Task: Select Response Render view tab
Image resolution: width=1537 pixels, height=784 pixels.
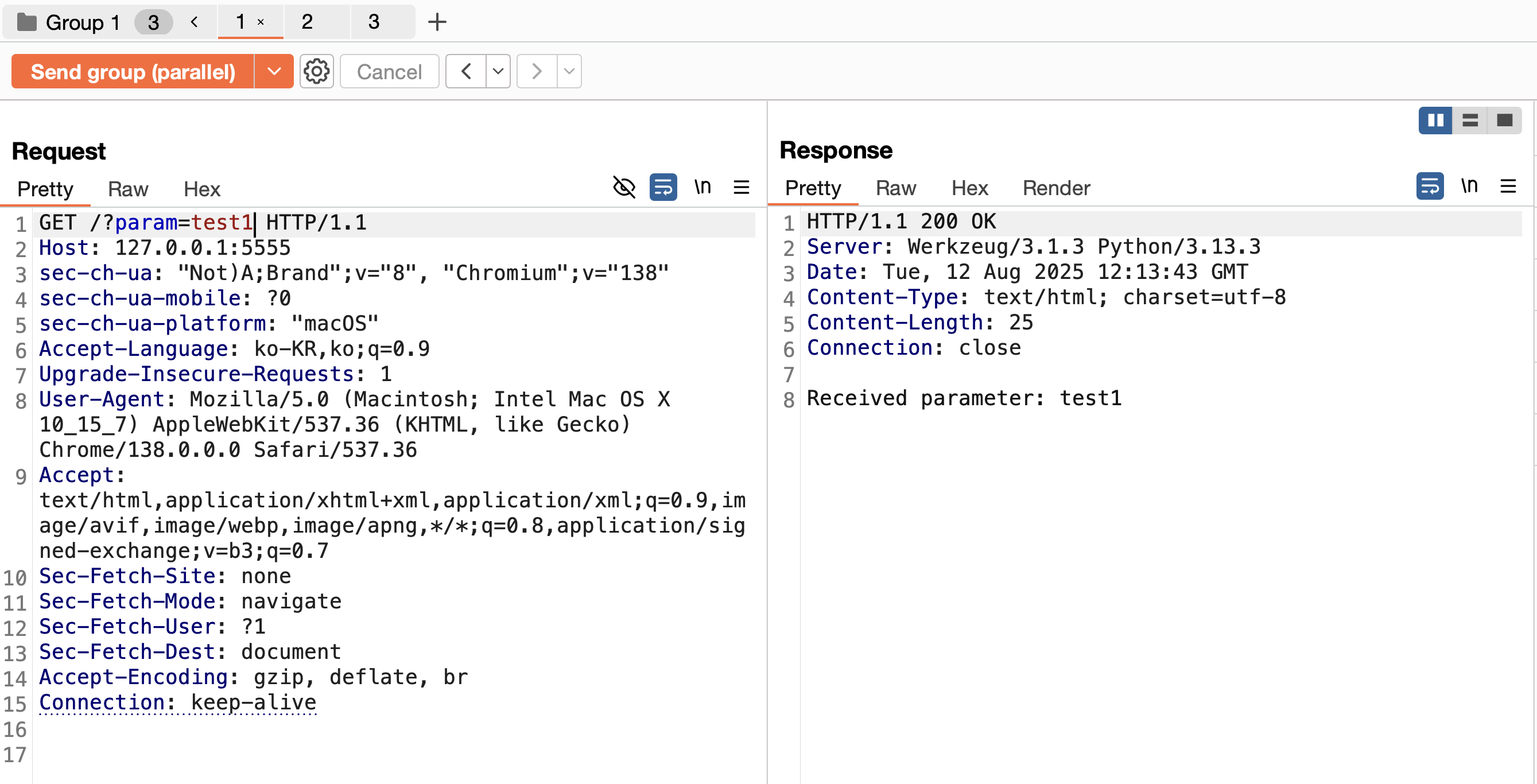Action: 1056,188
